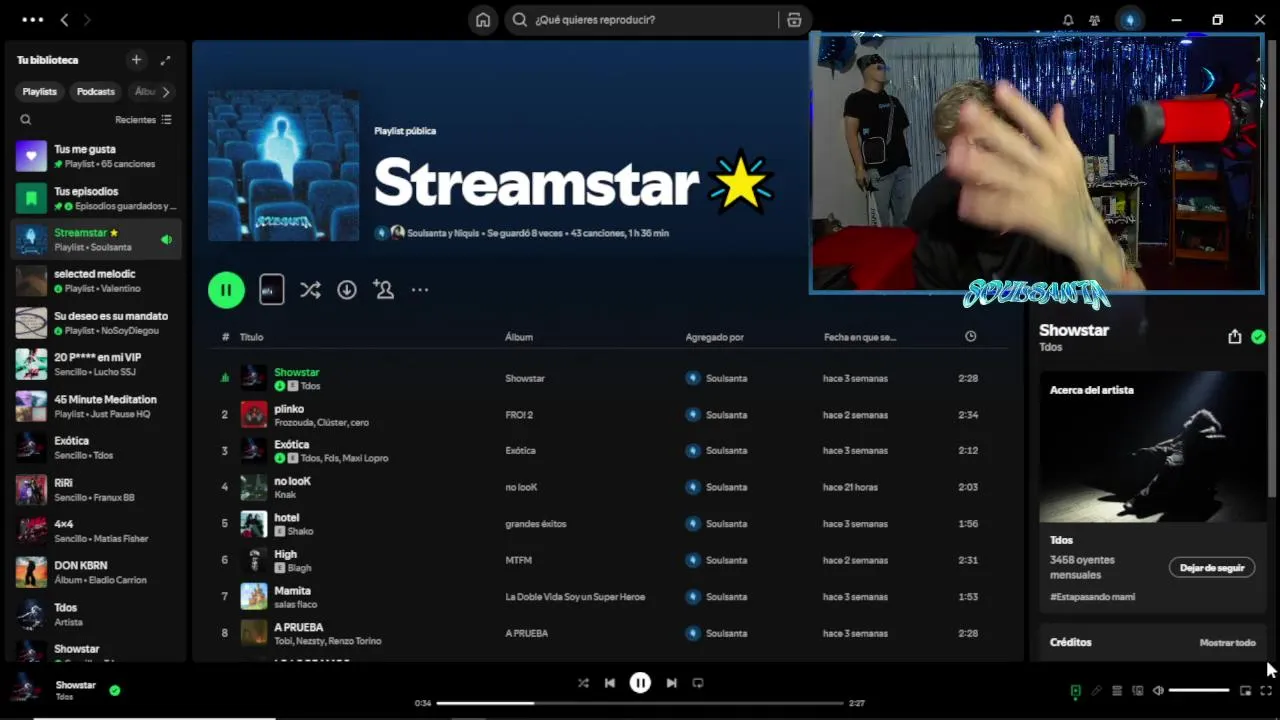Click the browse icon beside the search field
Viewport: 1280px width, 720px height.
(794, 20)
